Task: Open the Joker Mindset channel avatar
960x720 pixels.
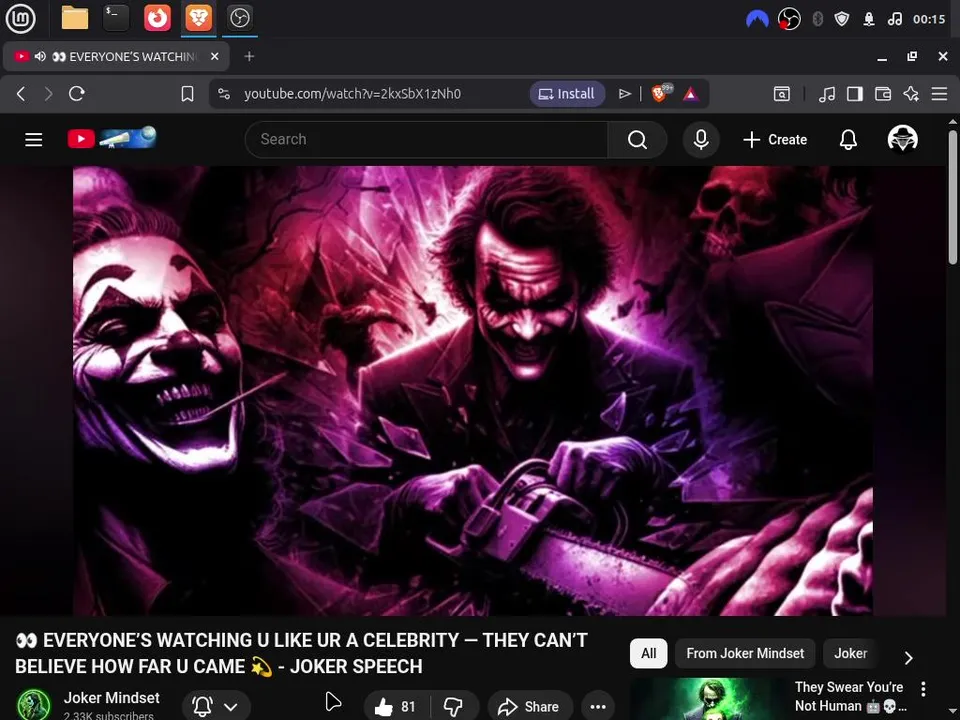Action: (34, 705)
